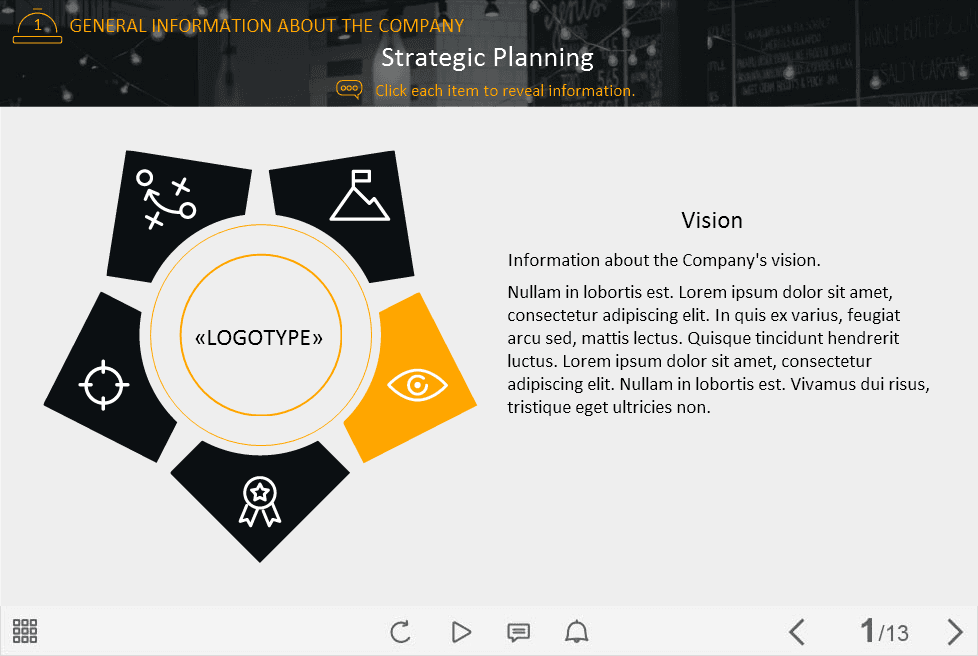
Task: Open the grid menu in the bottom bar
Action: click(x=25, y=631)
